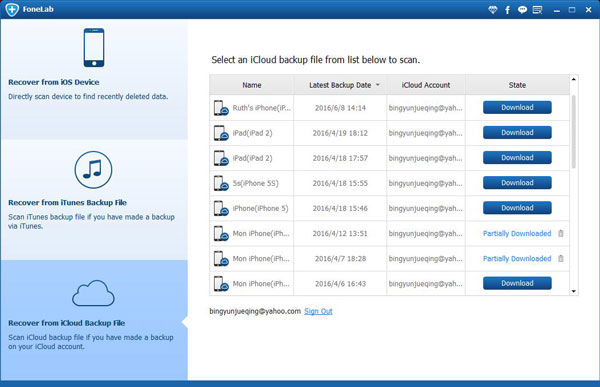This screenshot has height=387, width=600.
Task: Download Ruth's iPhone backup
Action: coord(517,108)
